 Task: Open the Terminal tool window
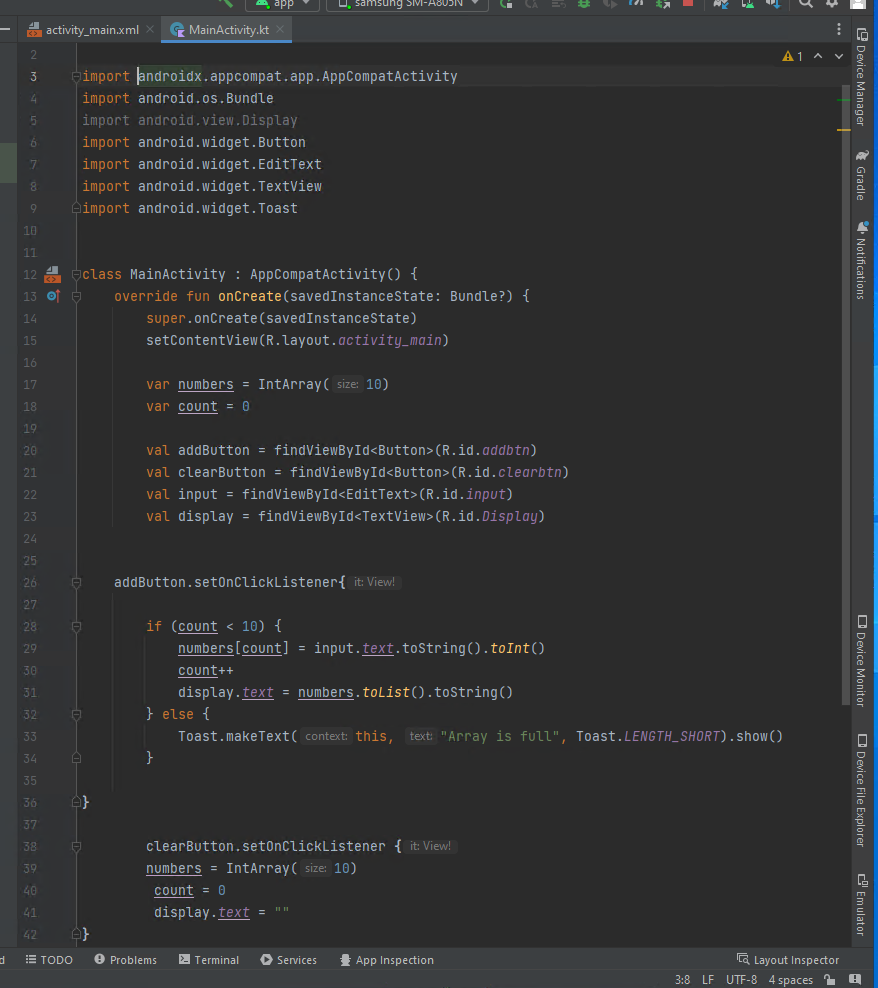point(209,959)
